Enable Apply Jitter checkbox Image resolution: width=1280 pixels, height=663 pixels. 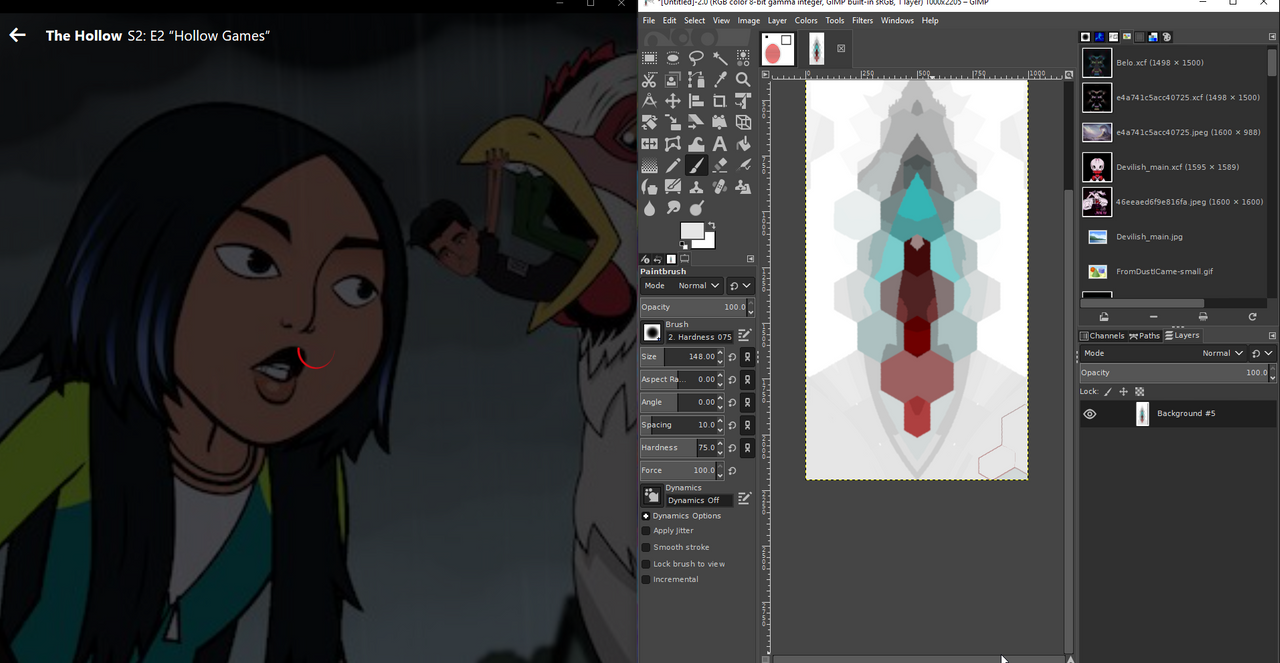[646, 531]
